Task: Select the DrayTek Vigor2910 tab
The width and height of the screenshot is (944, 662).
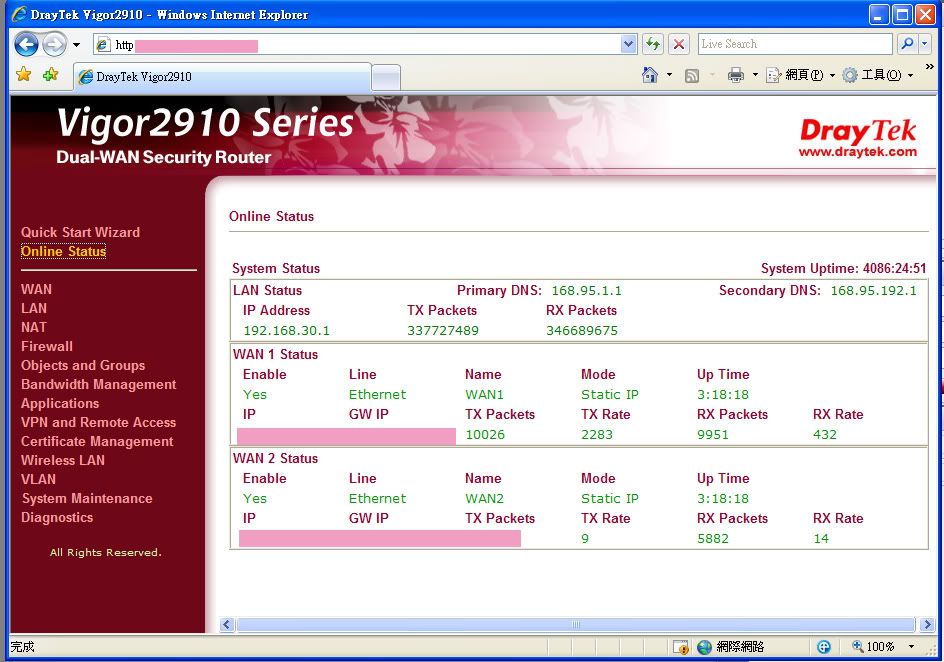Action: point(222,77)
